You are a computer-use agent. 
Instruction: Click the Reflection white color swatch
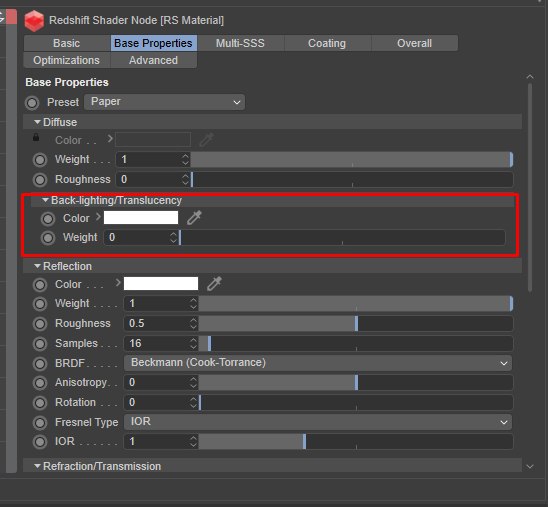pyautogui.click(x=161, y=283)
